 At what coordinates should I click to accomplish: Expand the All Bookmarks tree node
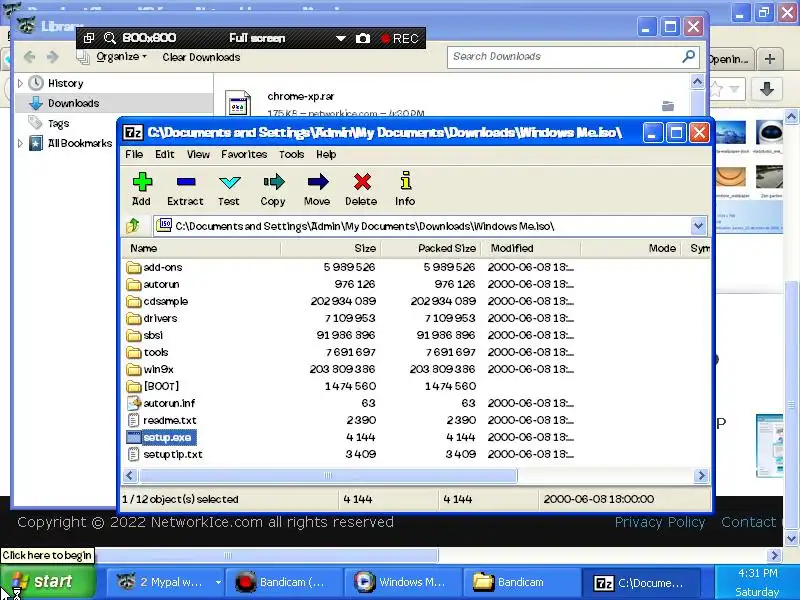tap(20, 143)
